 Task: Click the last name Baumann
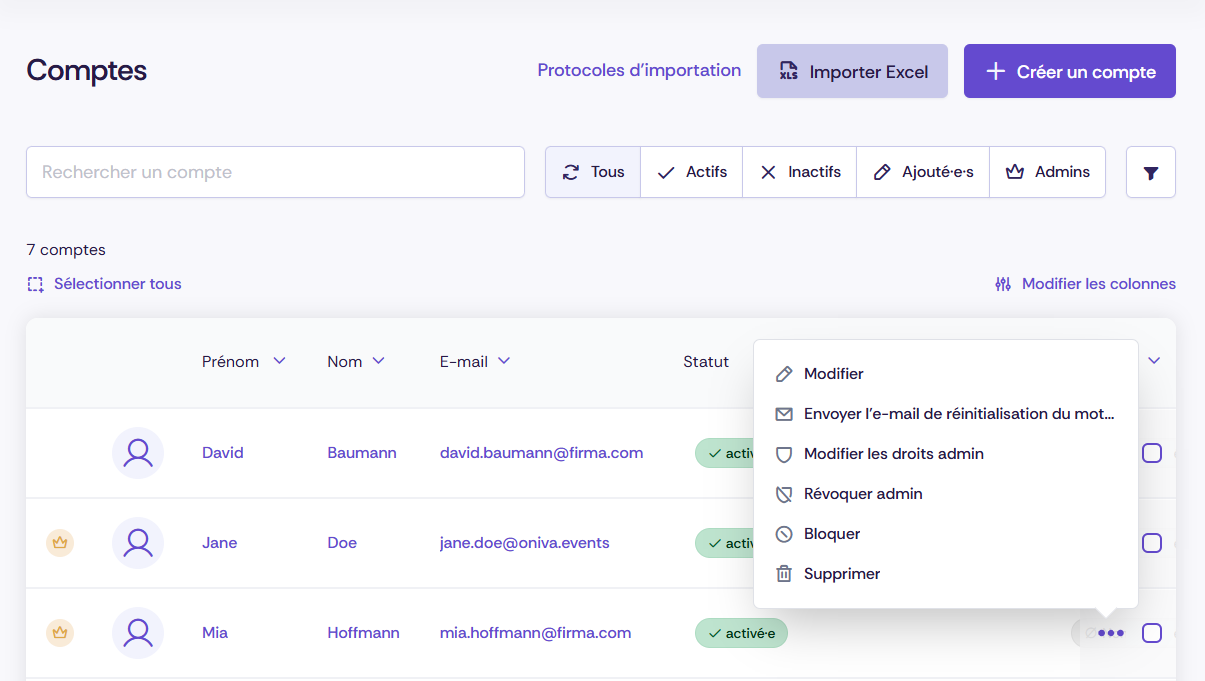pos(362,453)
